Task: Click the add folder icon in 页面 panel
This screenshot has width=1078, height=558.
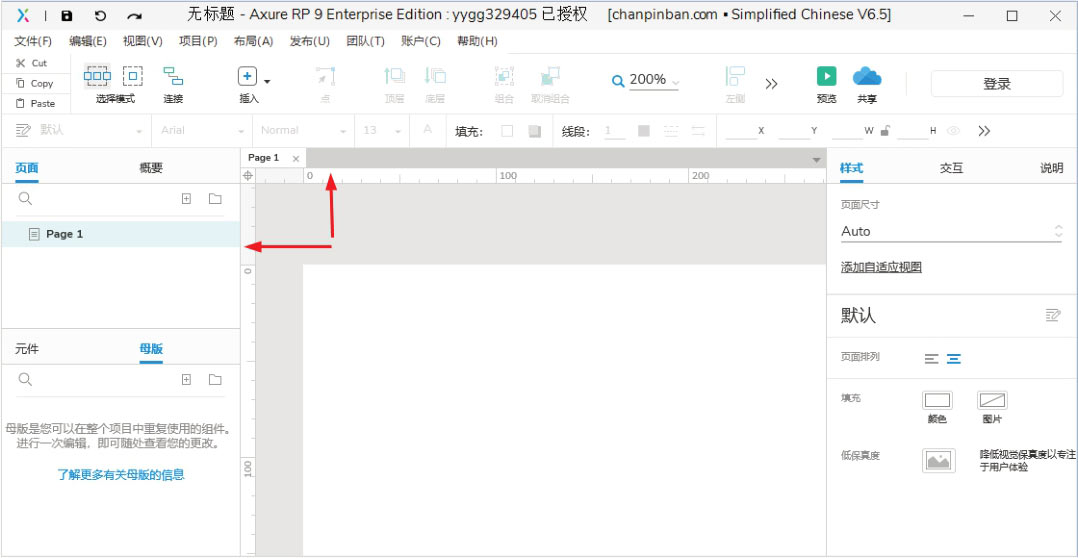Action: click(215, 199)
